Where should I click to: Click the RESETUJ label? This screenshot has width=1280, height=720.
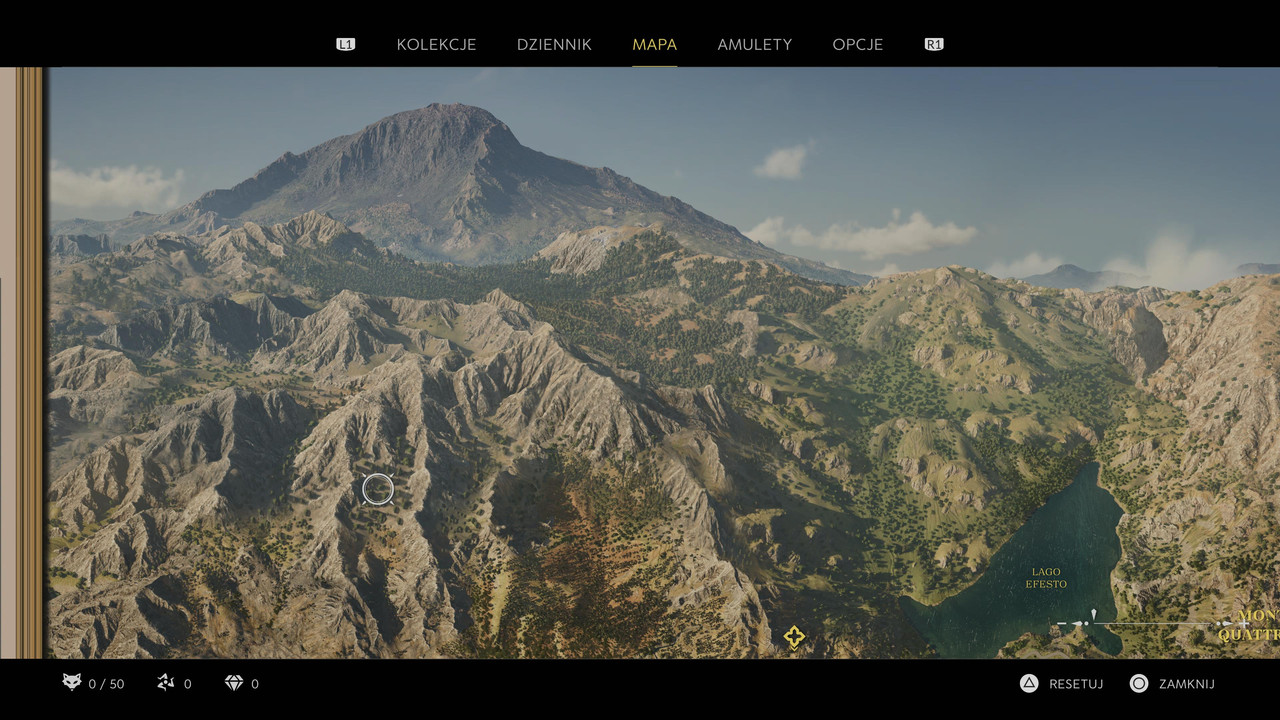tap(1076, 684)
